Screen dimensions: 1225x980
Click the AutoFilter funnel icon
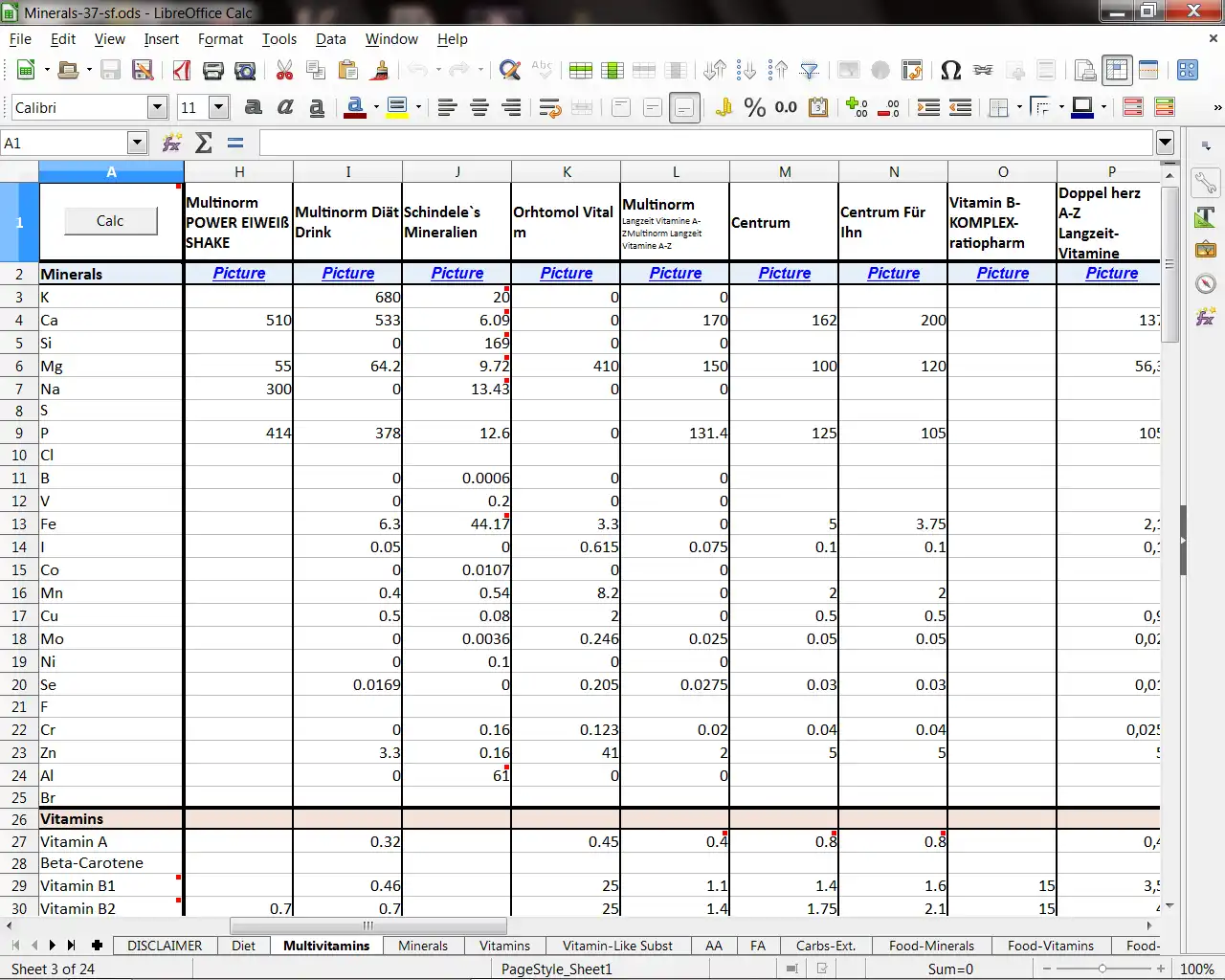[810, 70]
